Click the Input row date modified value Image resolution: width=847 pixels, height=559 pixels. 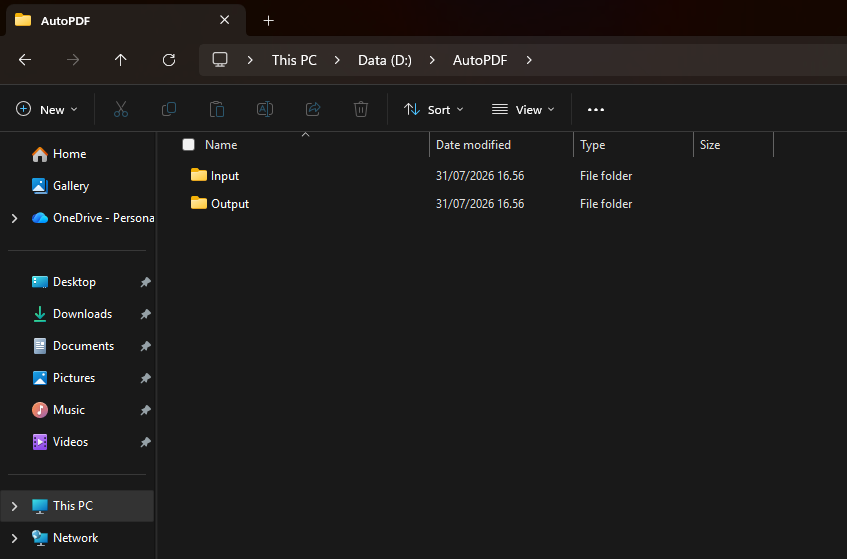[x=480, y=176]
